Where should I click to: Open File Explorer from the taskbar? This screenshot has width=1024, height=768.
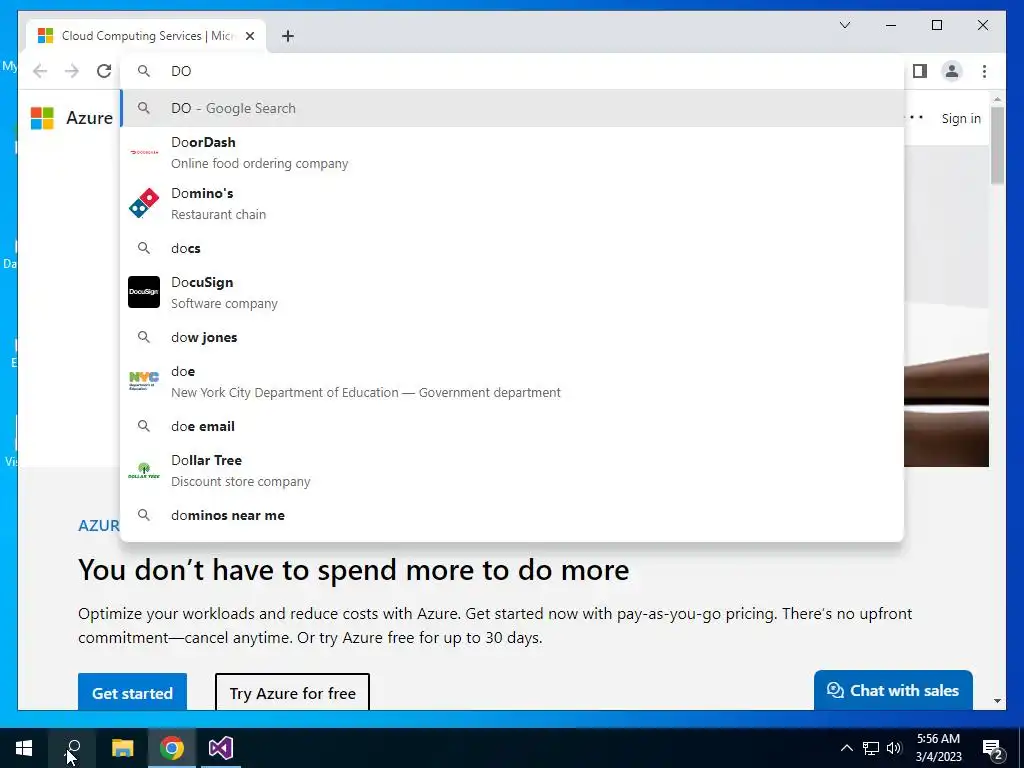pyautogui.click(x=122, y=748)
